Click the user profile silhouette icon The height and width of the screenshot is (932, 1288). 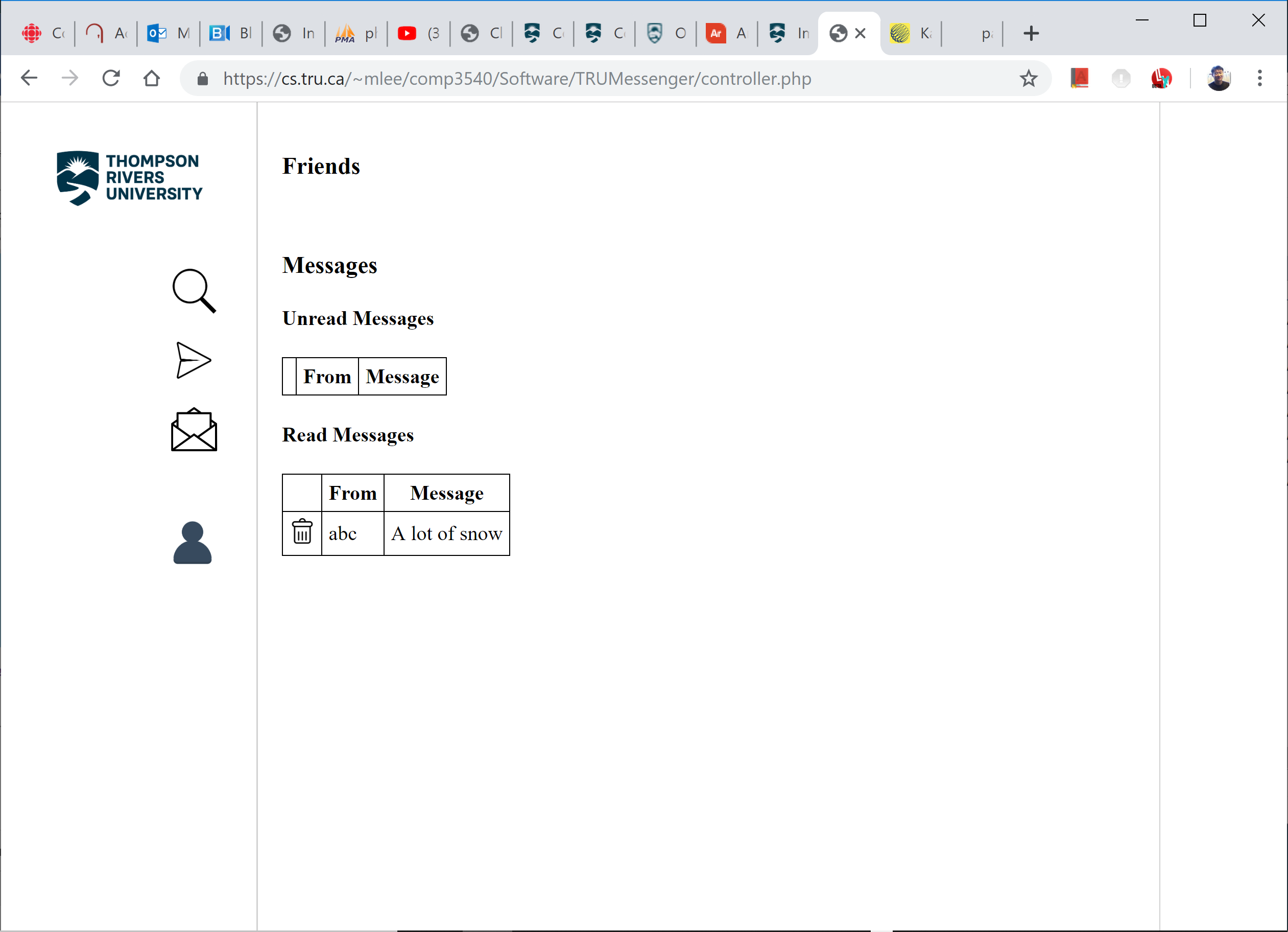[193, 543]
